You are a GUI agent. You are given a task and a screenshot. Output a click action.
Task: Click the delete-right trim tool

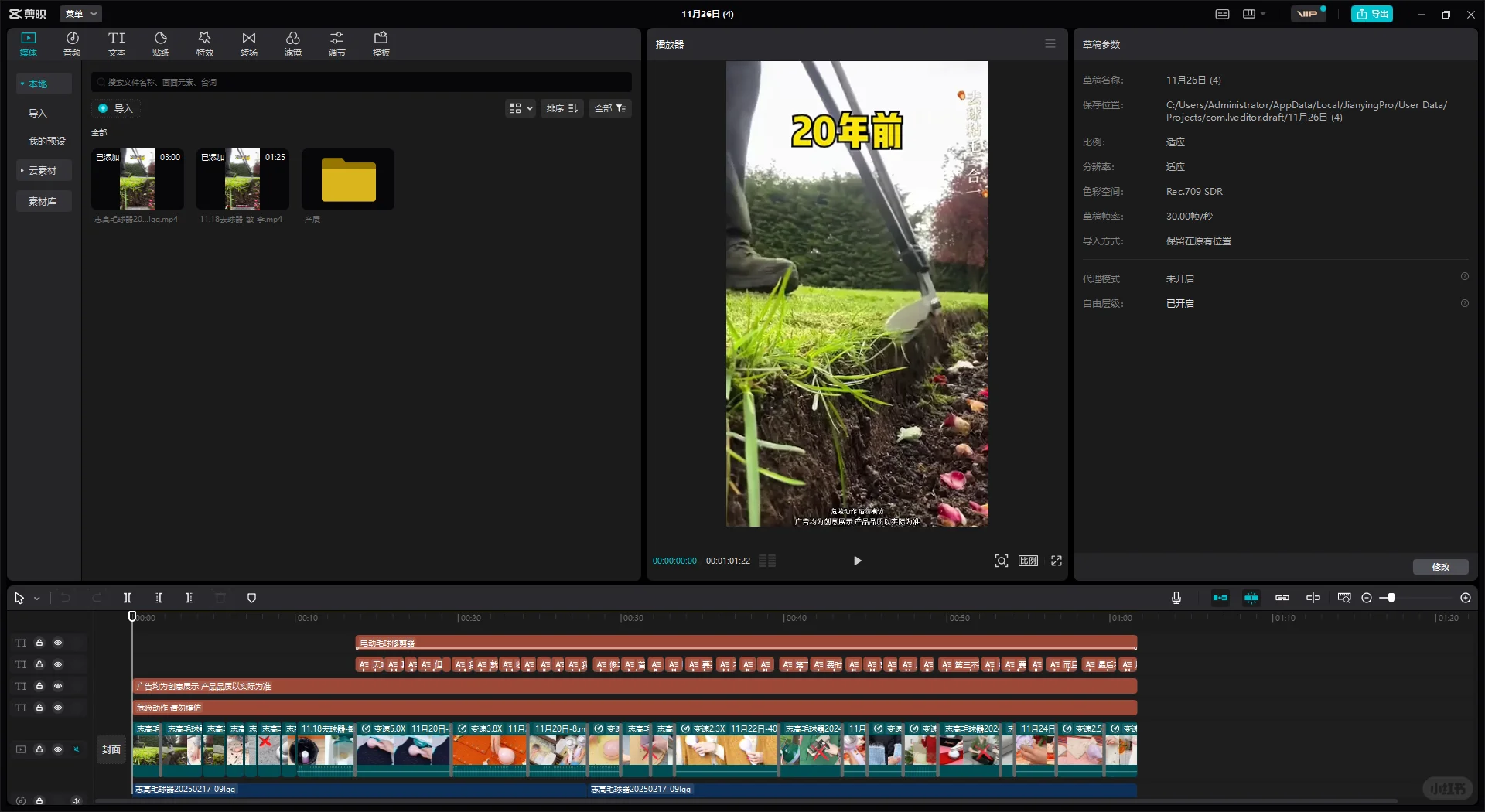tap(189, 598)
